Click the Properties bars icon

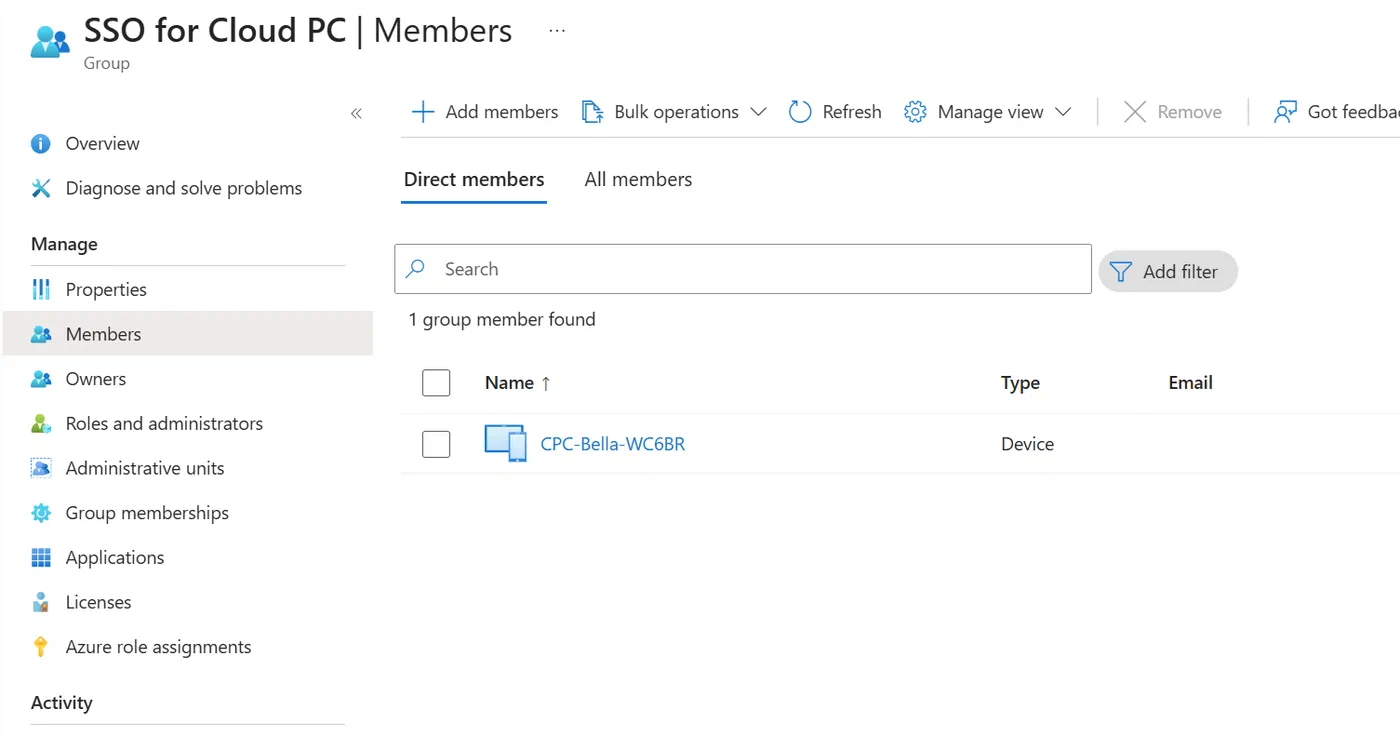point(41,289)
